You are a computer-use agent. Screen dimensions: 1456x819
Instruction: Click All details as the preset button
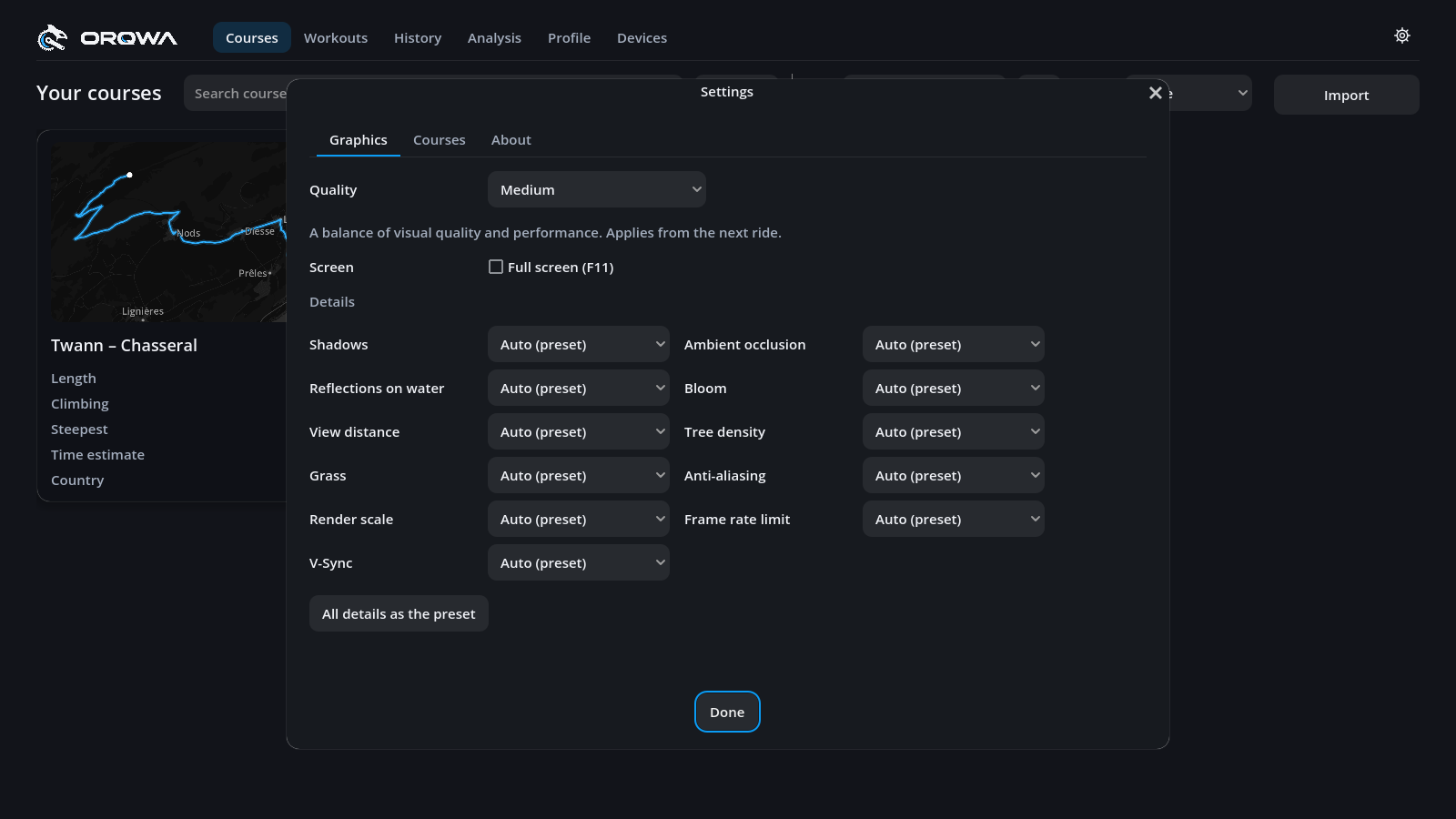[399, 613]
